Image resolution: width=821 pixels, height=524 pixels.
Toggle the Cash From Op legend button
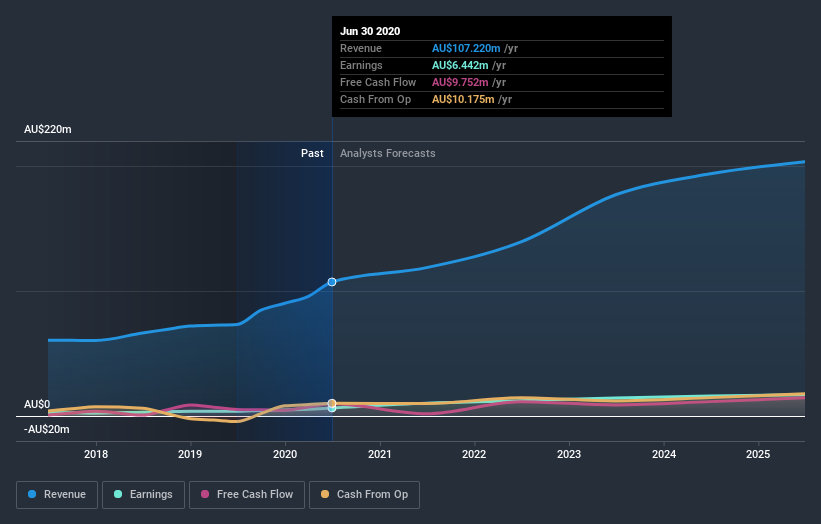364,495
